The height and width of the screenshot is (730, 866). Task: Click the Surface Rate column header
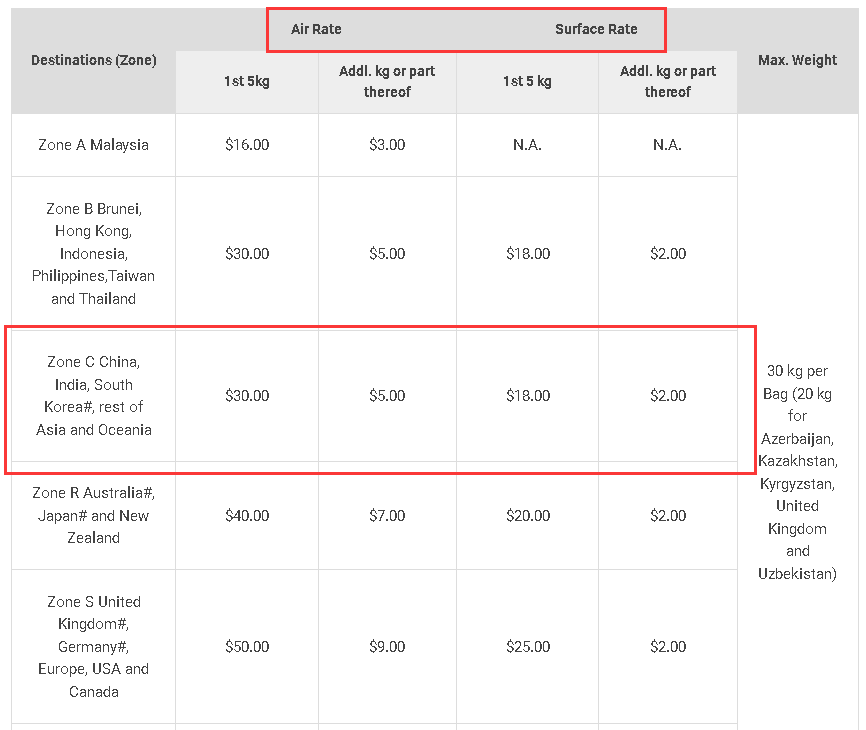click(596, 29)
